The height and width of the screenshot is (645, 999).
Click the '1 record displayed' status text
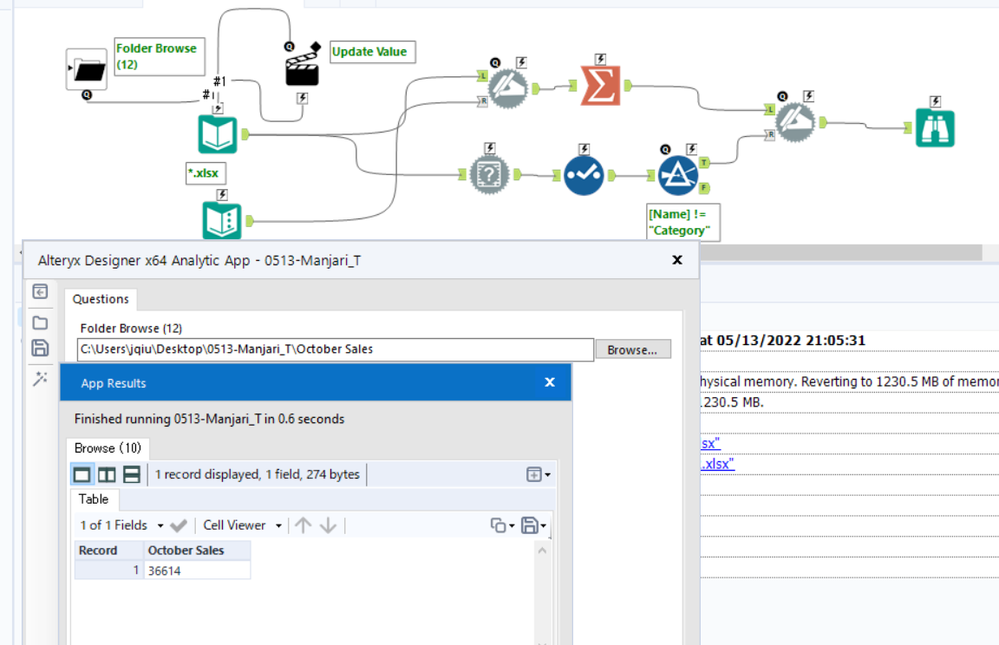[x=257, y=474]
